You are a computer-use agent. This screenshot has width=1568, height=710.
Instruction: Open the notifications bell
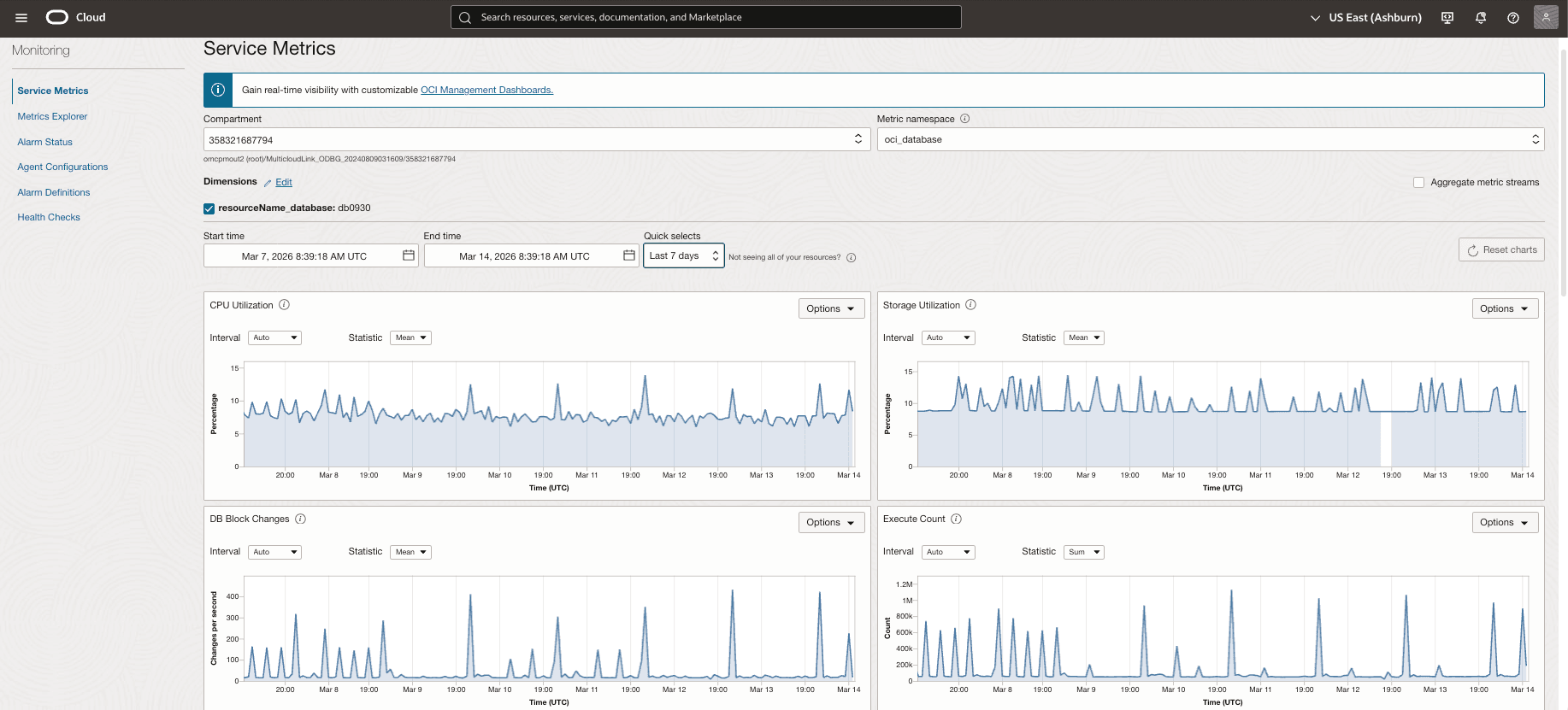[1481, 17]
